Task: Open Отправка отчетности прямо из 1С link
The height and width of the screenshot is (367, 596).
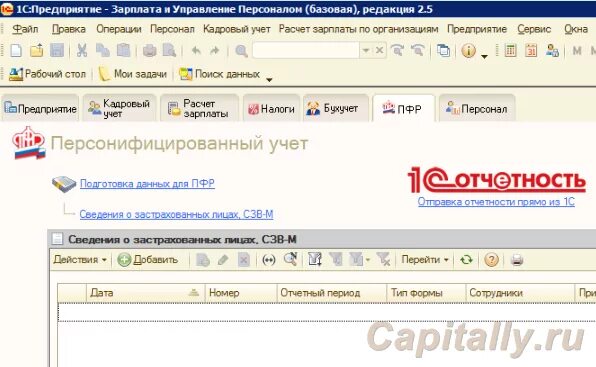Action: [x=496, y=202]
